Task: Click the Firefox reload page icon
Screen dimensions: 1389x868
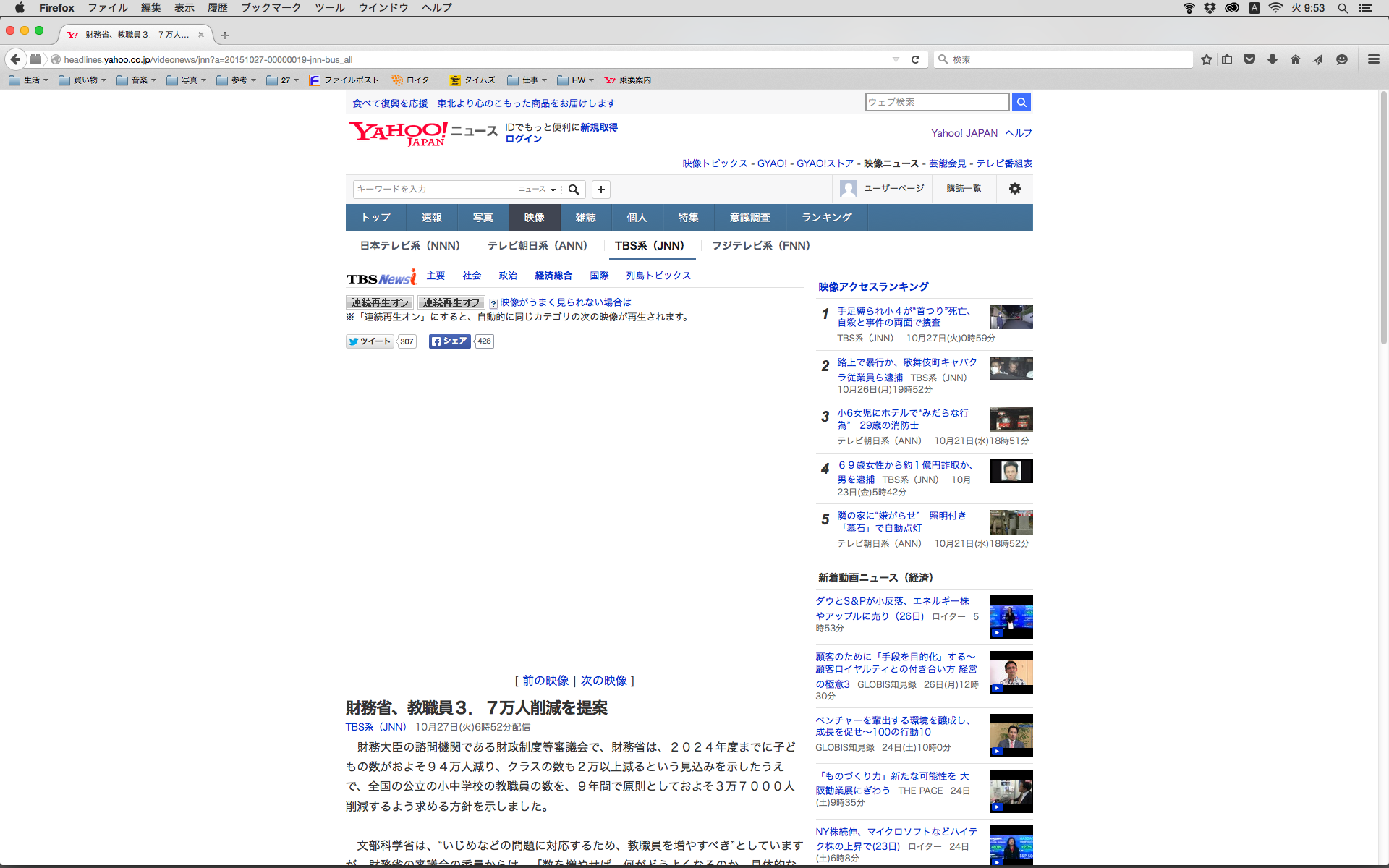Action: pos(915,59)
